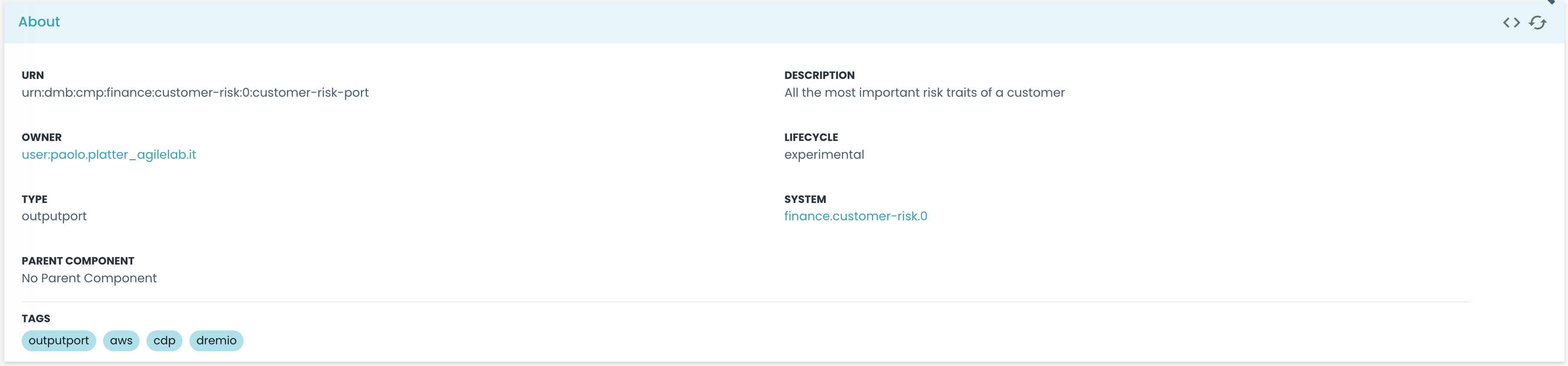Select the aws tag chip
Image resolution: width=1568 pixels, height=366 pixels.
click(121, 340)
